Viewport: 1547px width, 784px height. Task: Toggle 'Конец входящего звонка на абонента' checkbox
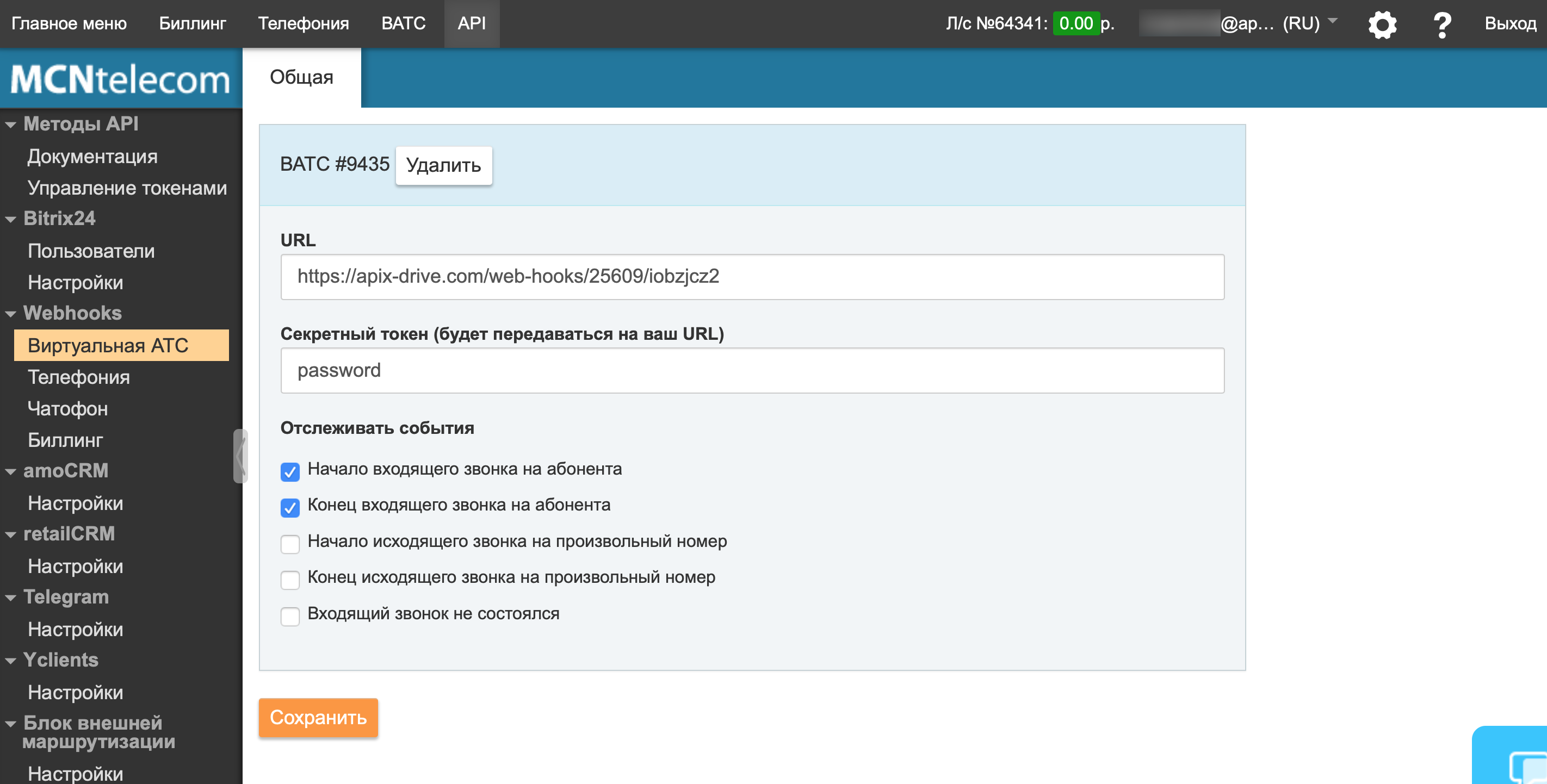click(x=290, y=507)
